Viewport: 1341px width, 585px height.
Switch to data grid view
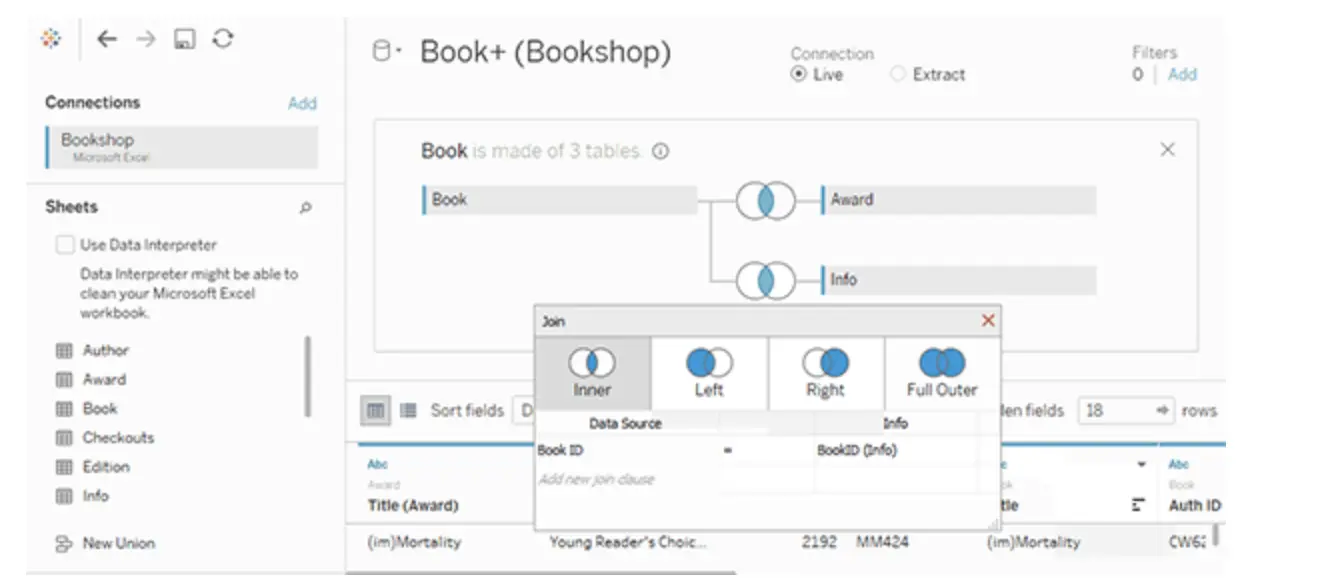click(x=375, y=410)
